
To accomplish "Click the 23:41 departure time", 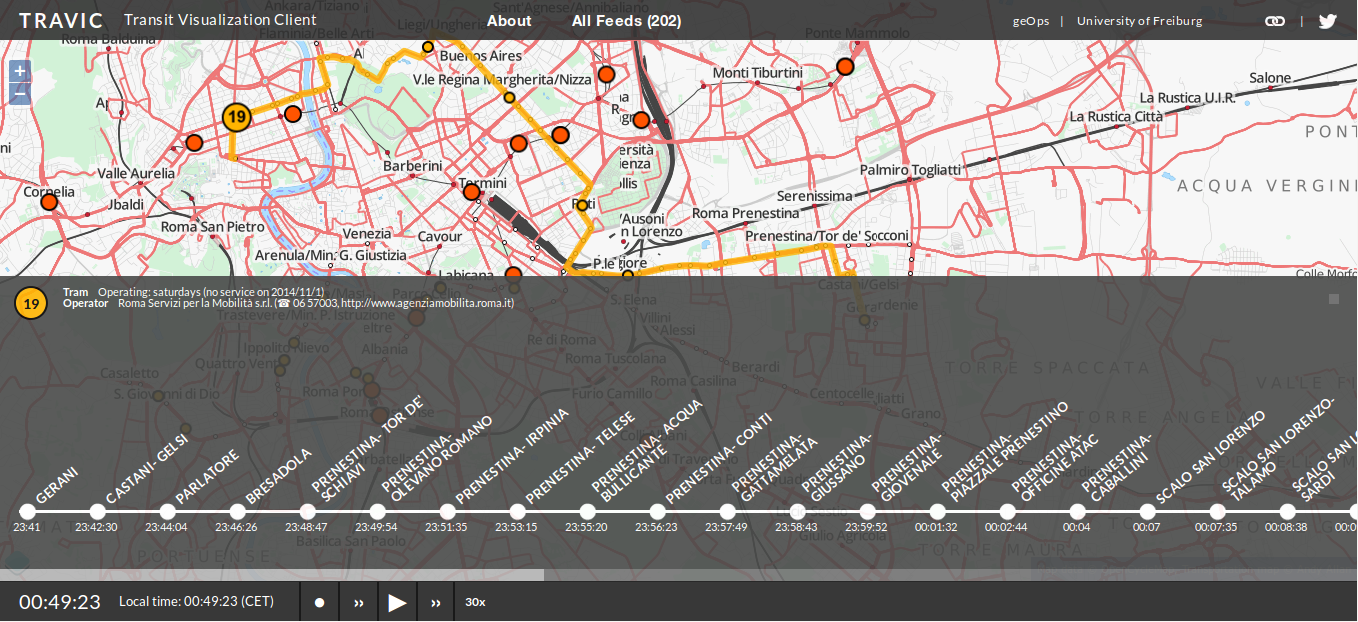I will [x=27, y=527].
